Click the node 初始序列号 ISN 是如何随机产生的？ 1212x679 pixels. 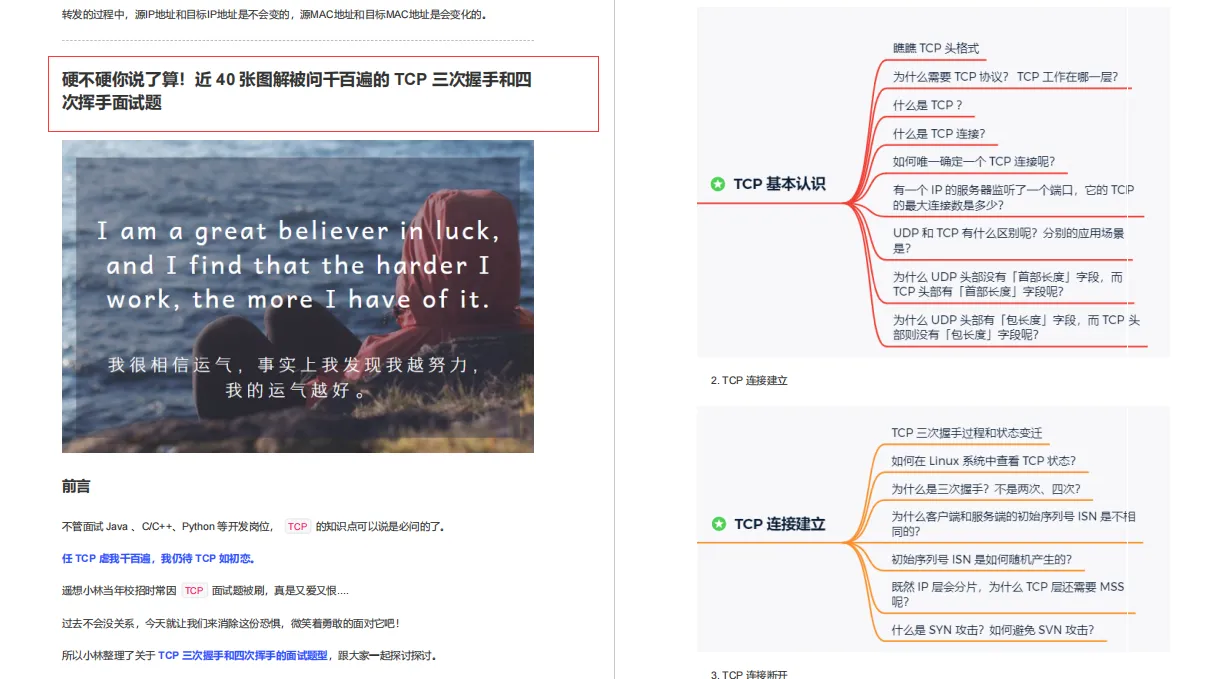tap(981, 559)
